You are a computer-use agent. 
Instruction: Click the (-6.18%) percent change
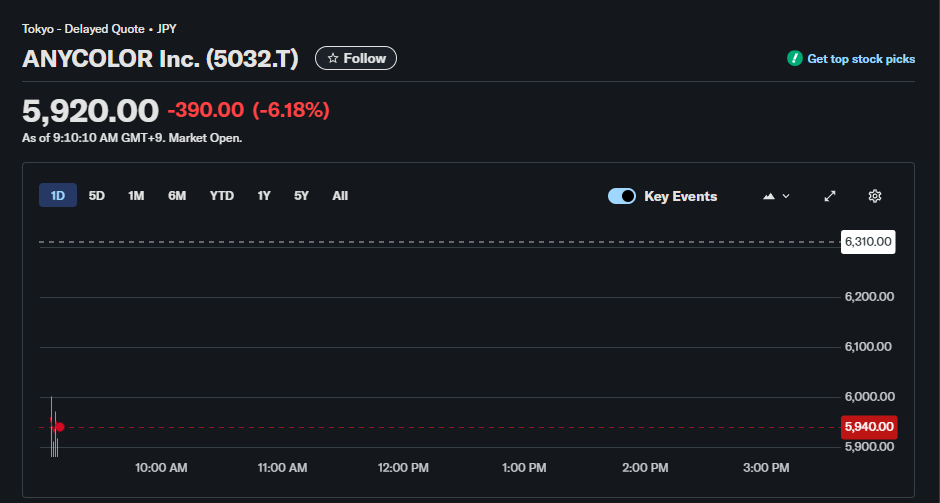pyautogui.click(x=291, y=110)
